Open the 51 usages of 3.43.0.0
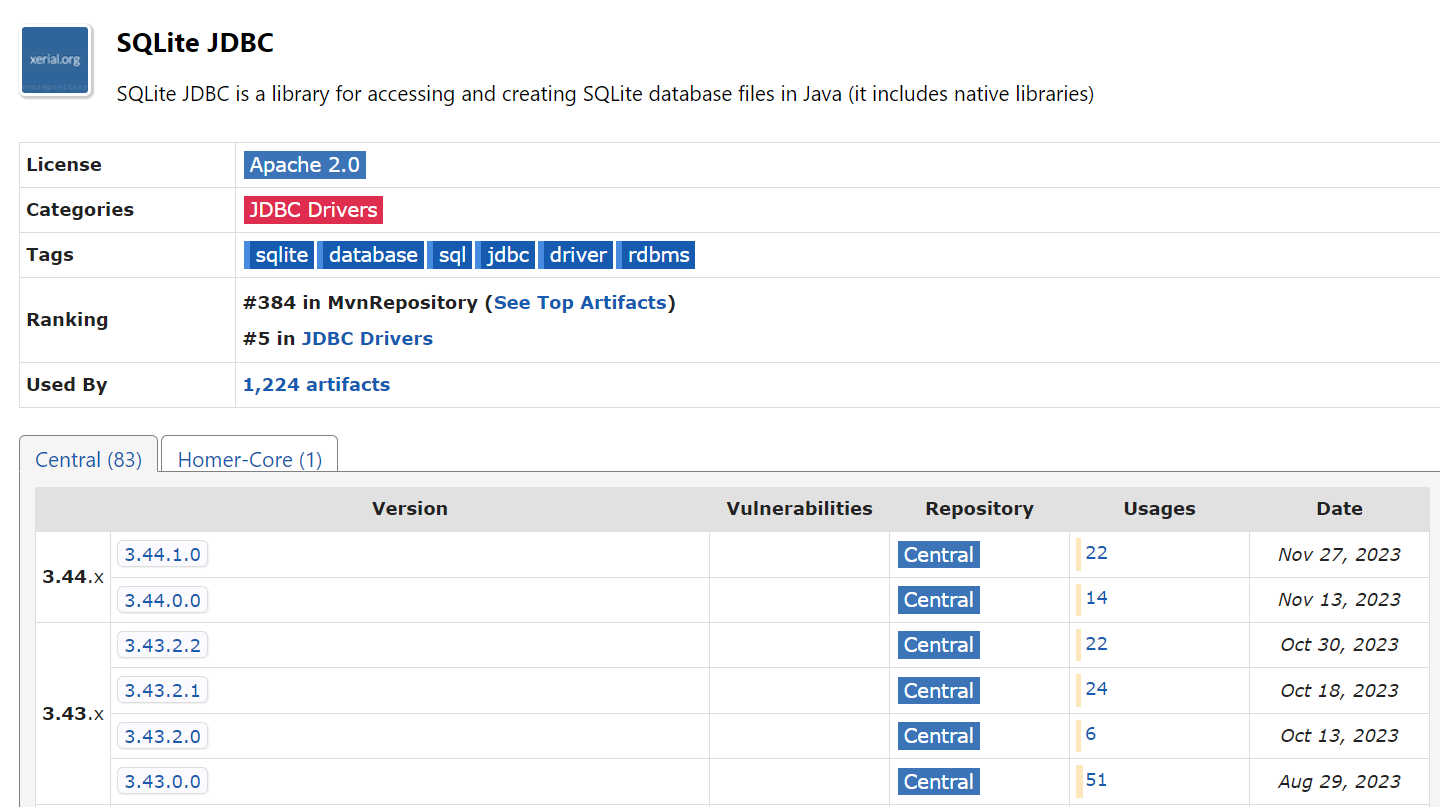The width and height of the screenshot is (1440, 807). pyautogui.click(x=1097, y=780)
